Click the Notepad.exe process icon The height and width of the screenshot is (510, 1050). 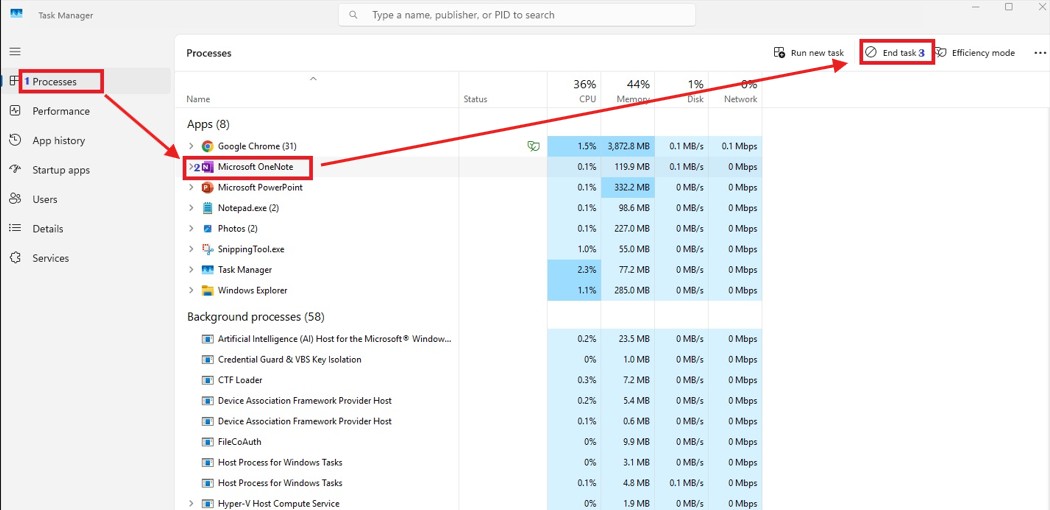208,208
